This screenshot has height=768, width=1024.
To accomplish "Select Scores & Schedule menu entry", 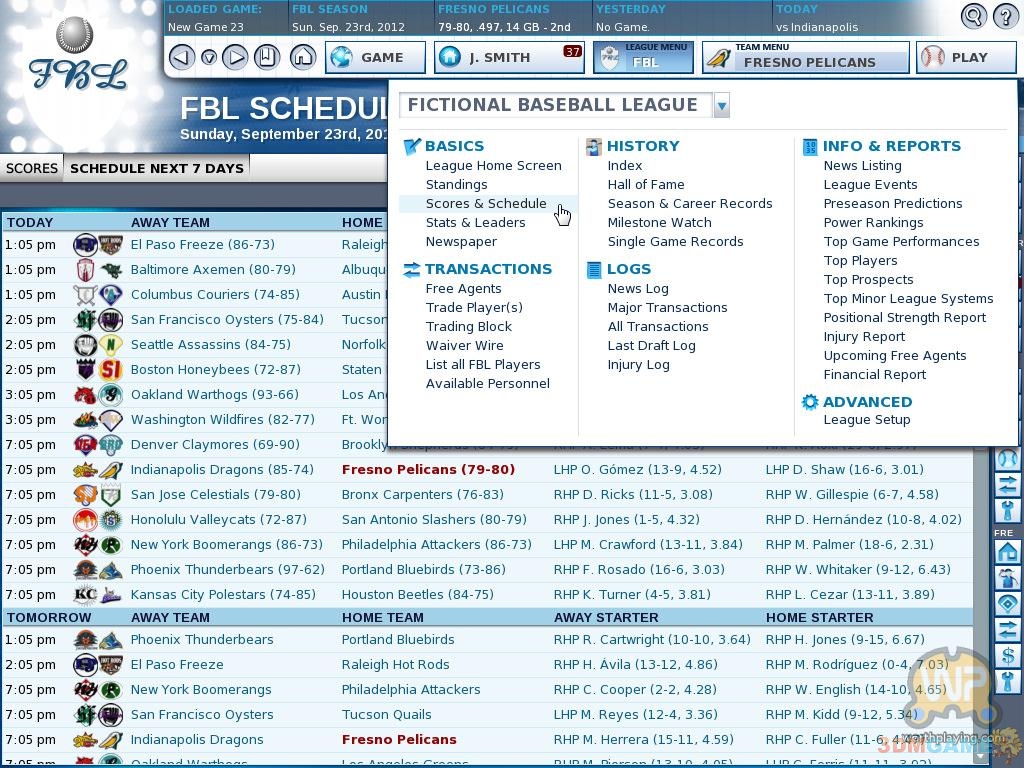I will coord(486,204).
